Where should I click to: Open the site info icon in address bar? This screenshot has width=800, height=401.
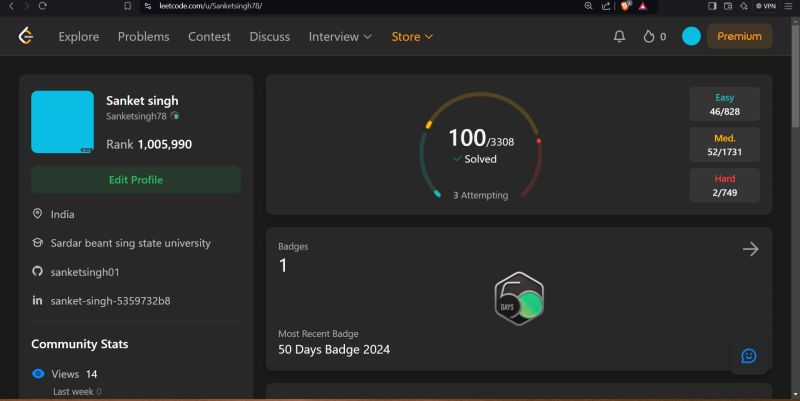point(147,6)
